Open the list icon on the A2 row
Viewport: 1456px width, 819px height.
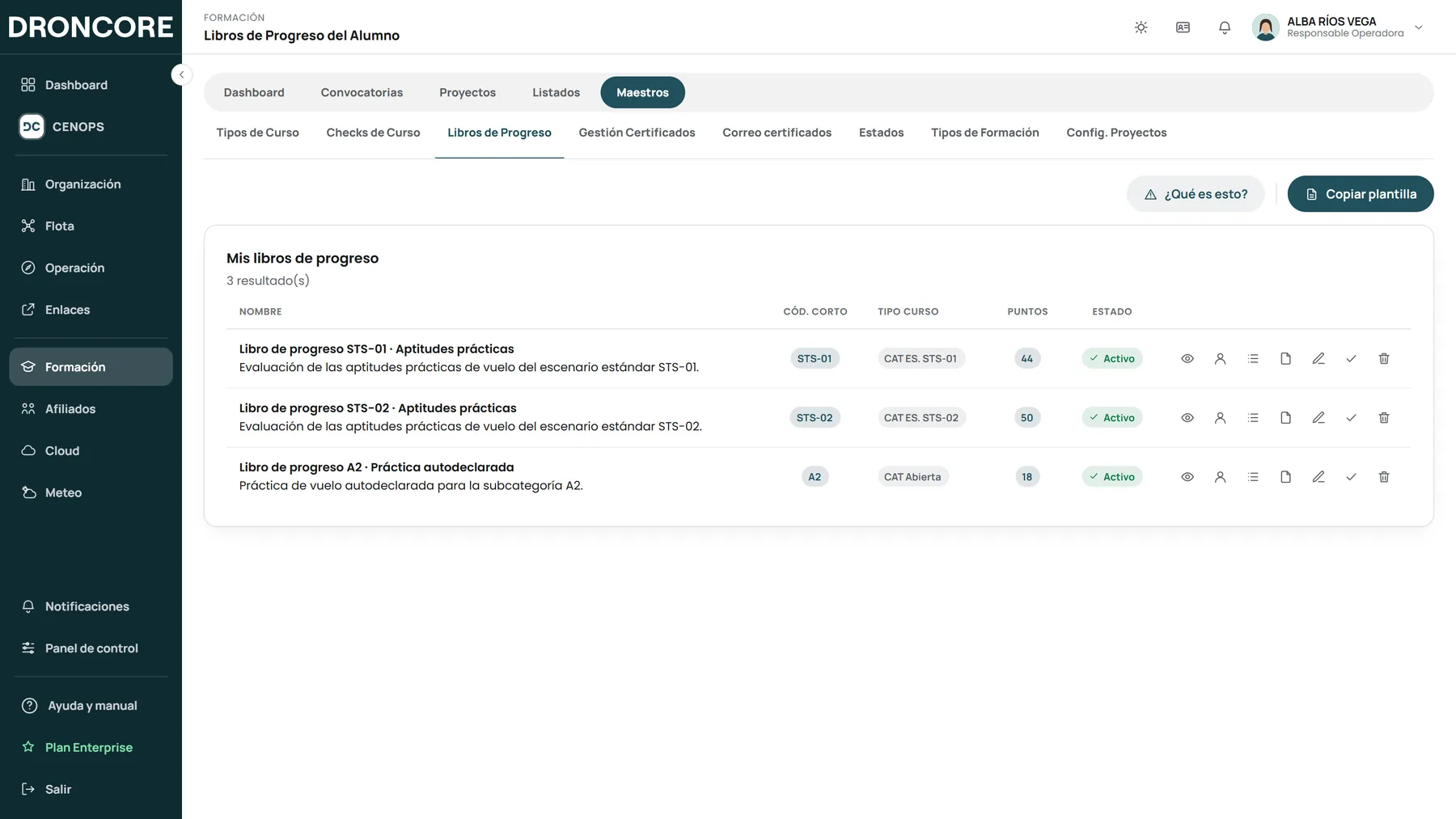[1253, 476]
